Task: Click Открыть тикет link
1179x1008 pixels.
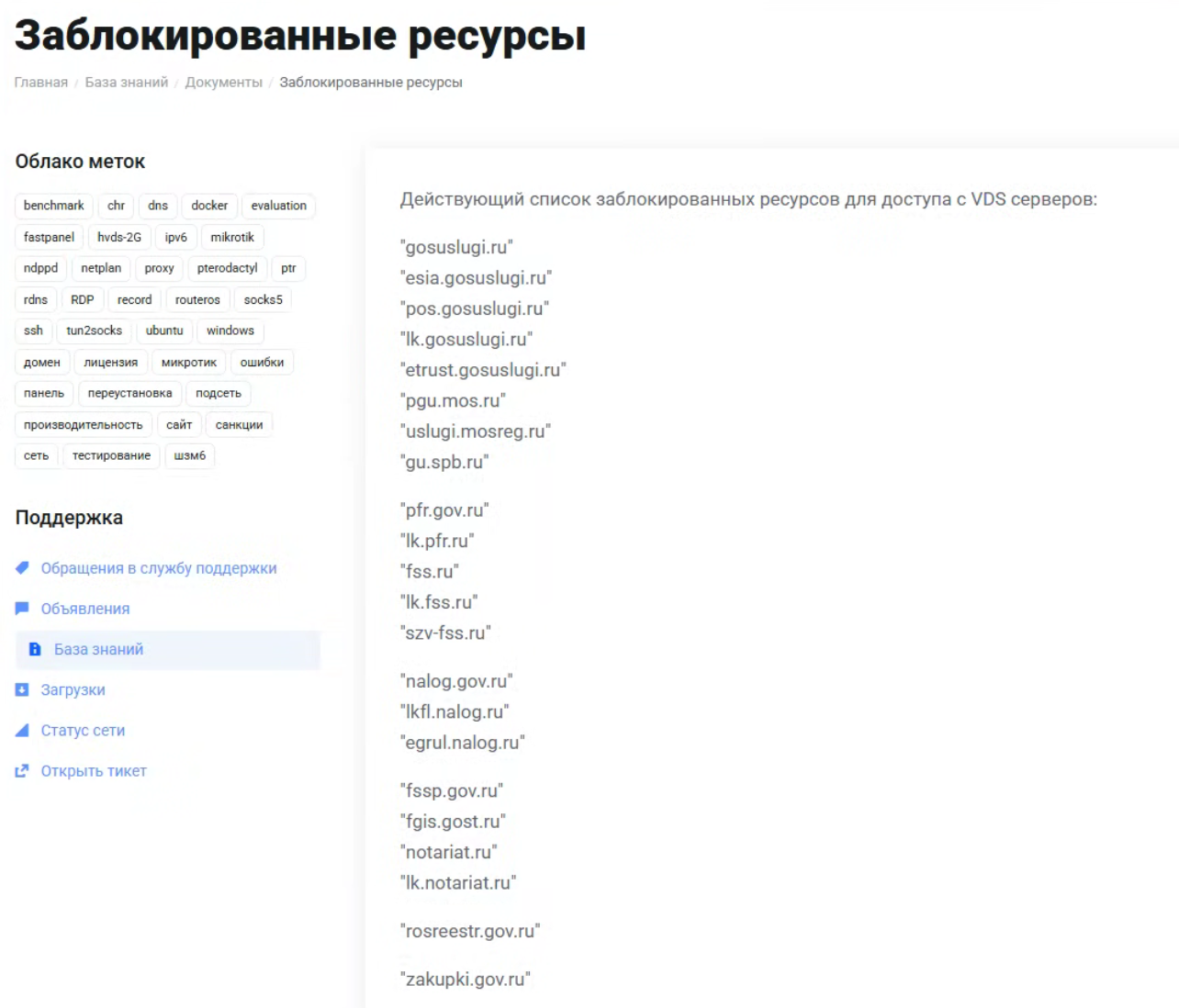Action: (x=94, y=771)
